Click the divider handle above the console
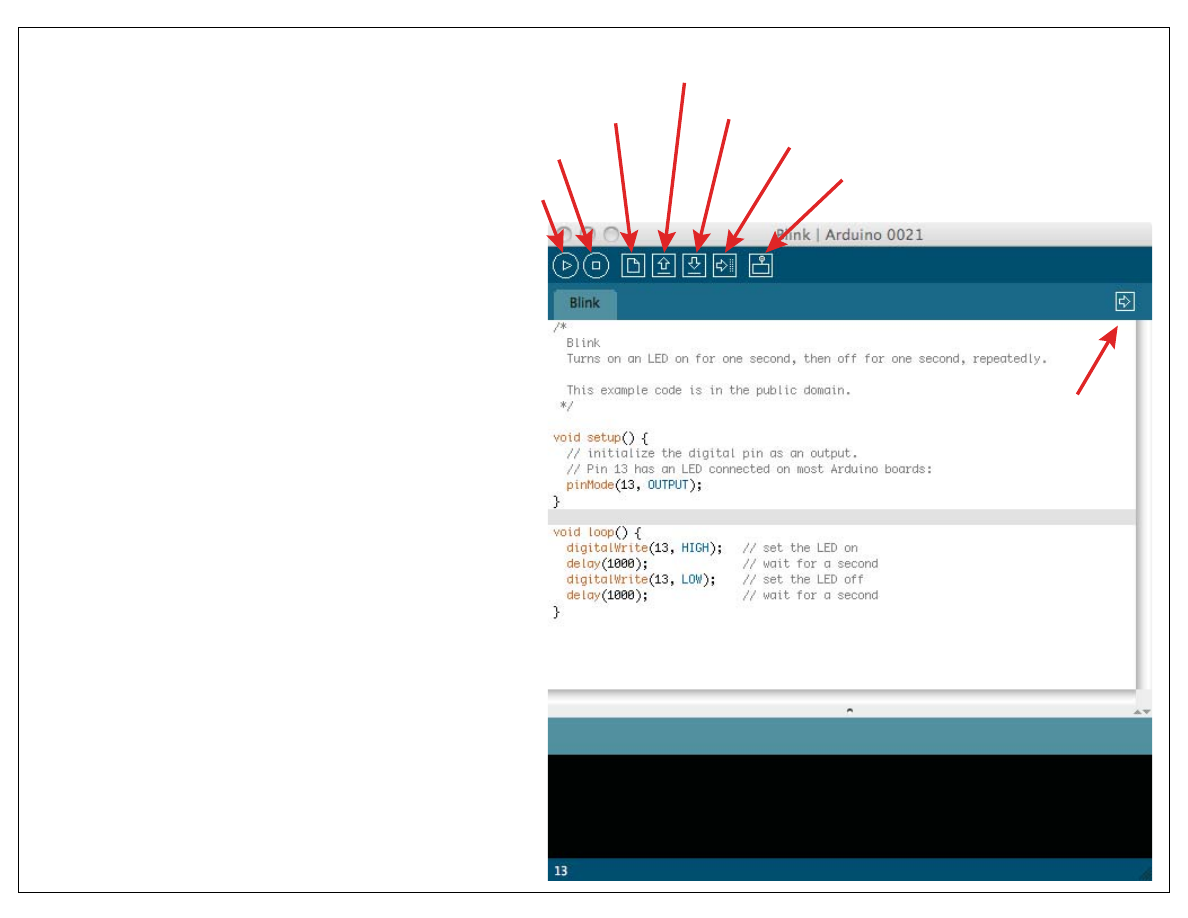 pos(849,710)
